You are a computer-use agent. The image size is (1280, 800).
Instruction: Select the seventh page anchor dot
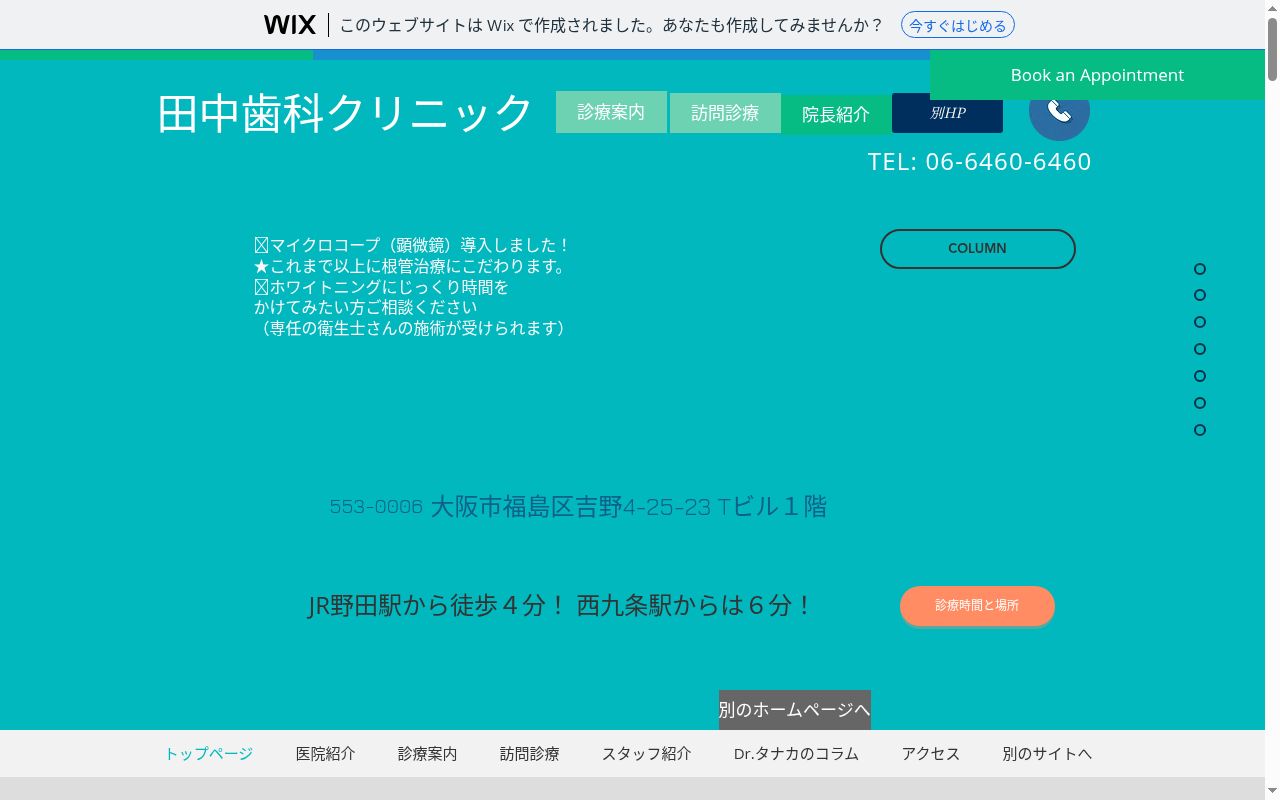click(1200, 430)
